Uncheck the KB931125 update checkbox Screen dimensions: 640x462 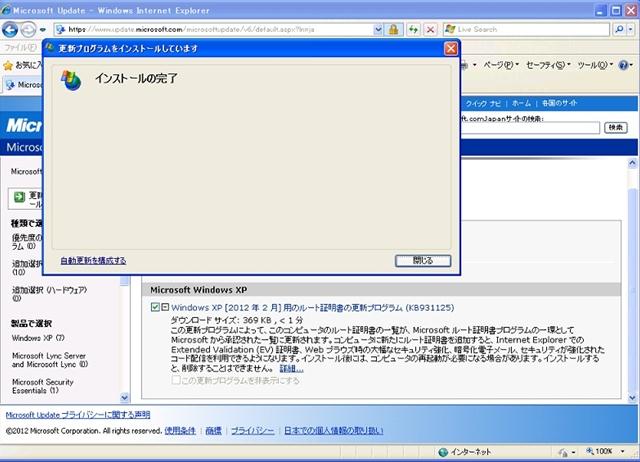(x=155, y=307)
